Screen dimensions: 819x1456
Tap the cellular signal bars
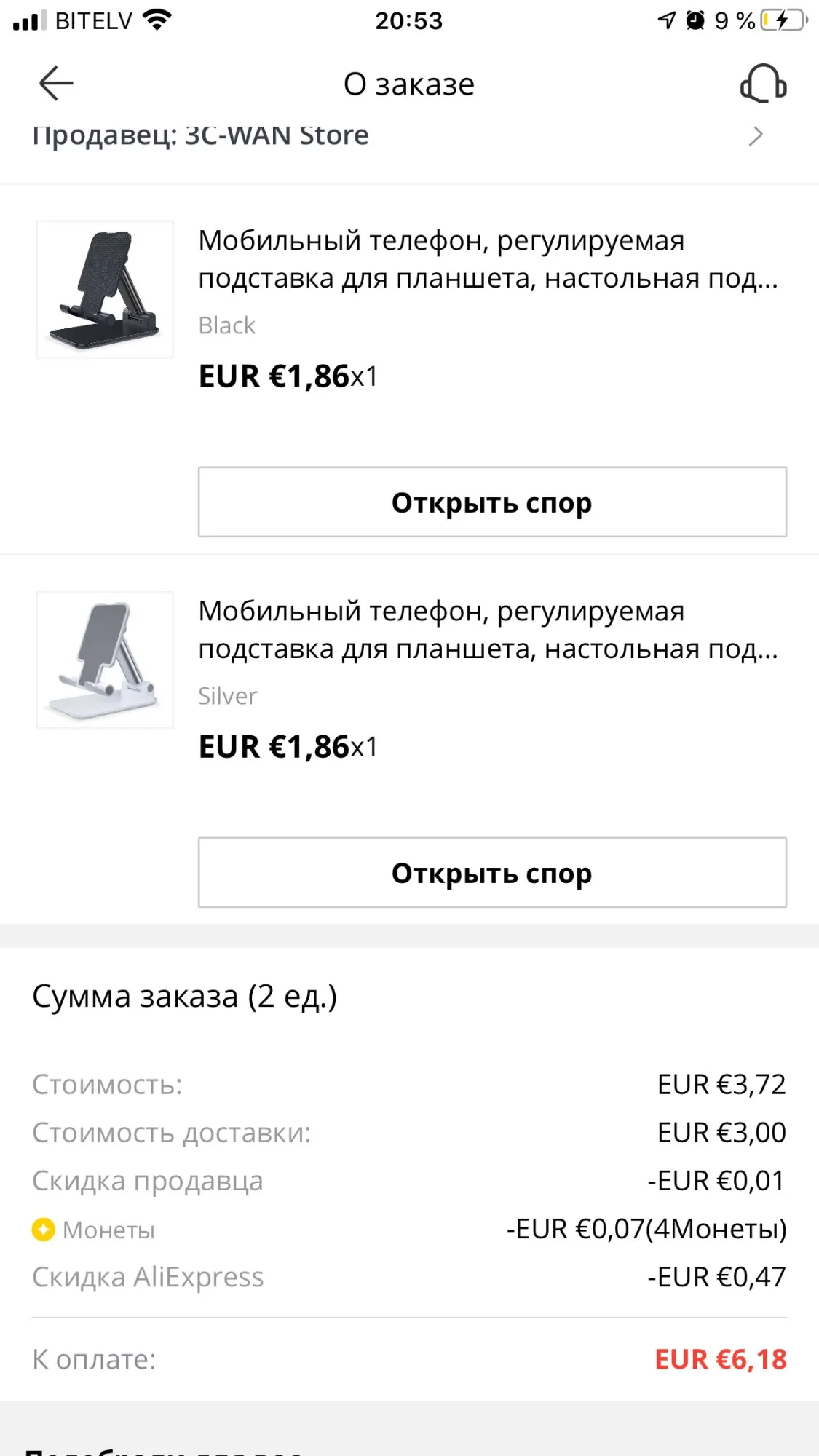click(29, 20)
